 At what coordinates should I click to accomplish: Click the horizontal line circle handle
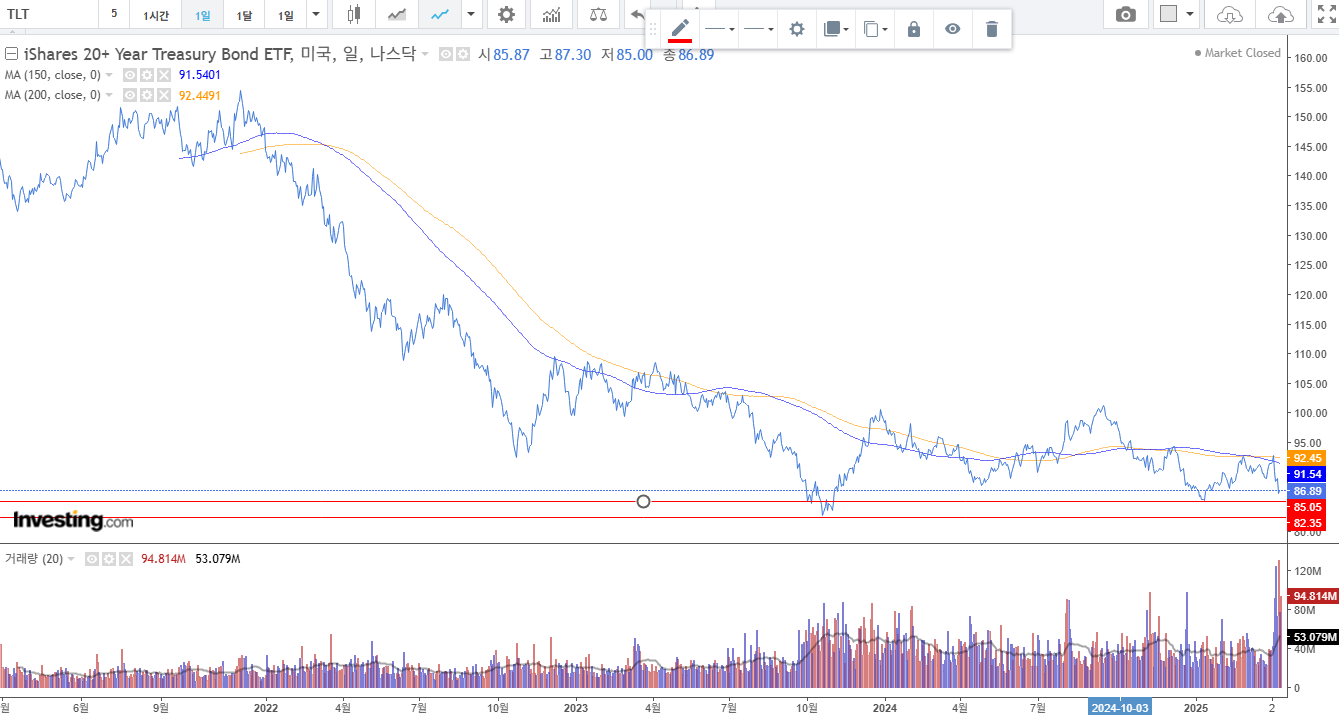tap(643, 501)
